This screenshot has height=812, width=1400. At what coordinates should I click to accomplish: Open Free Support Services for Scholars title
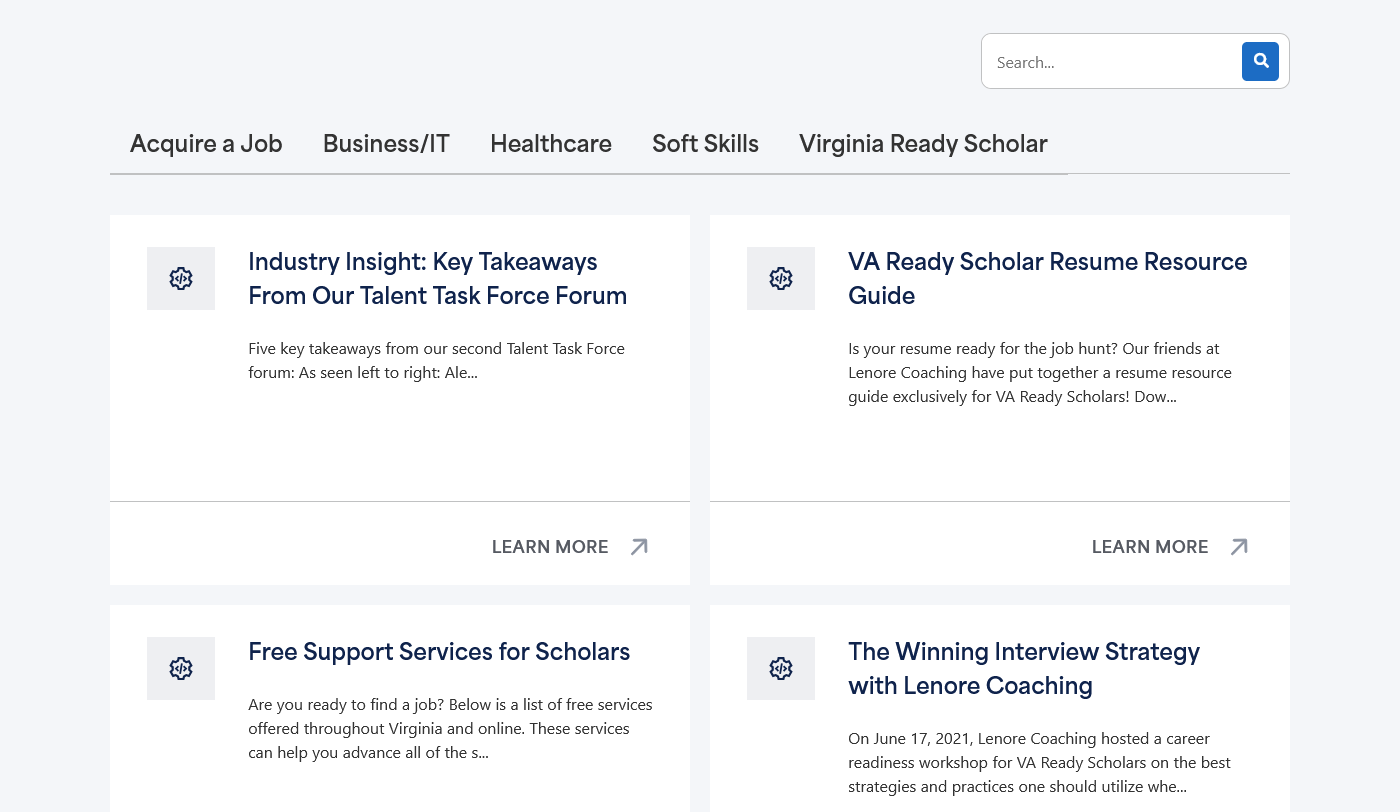439,652
